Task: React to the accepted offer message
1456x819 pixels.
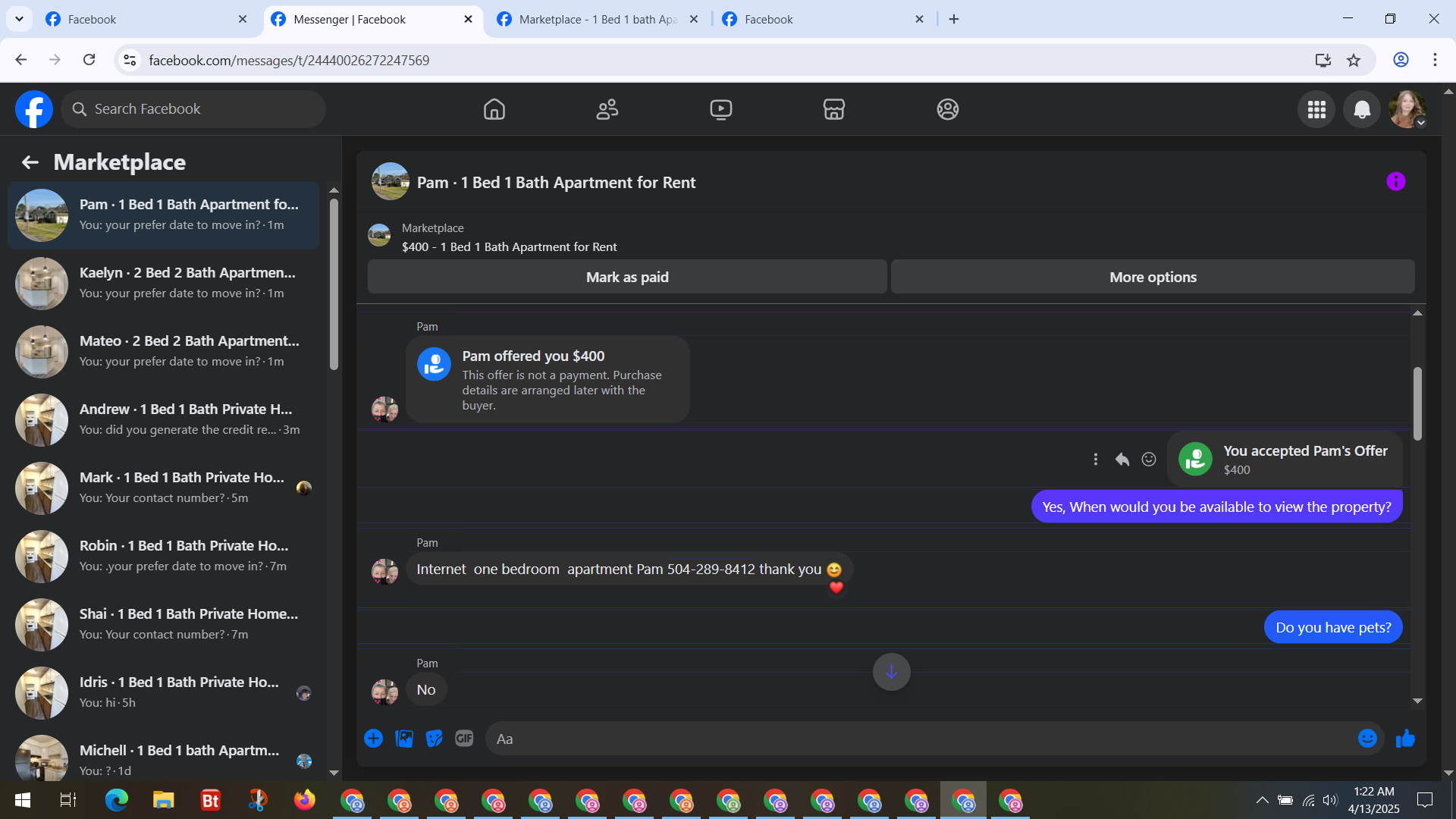Action: point(1149,460)
